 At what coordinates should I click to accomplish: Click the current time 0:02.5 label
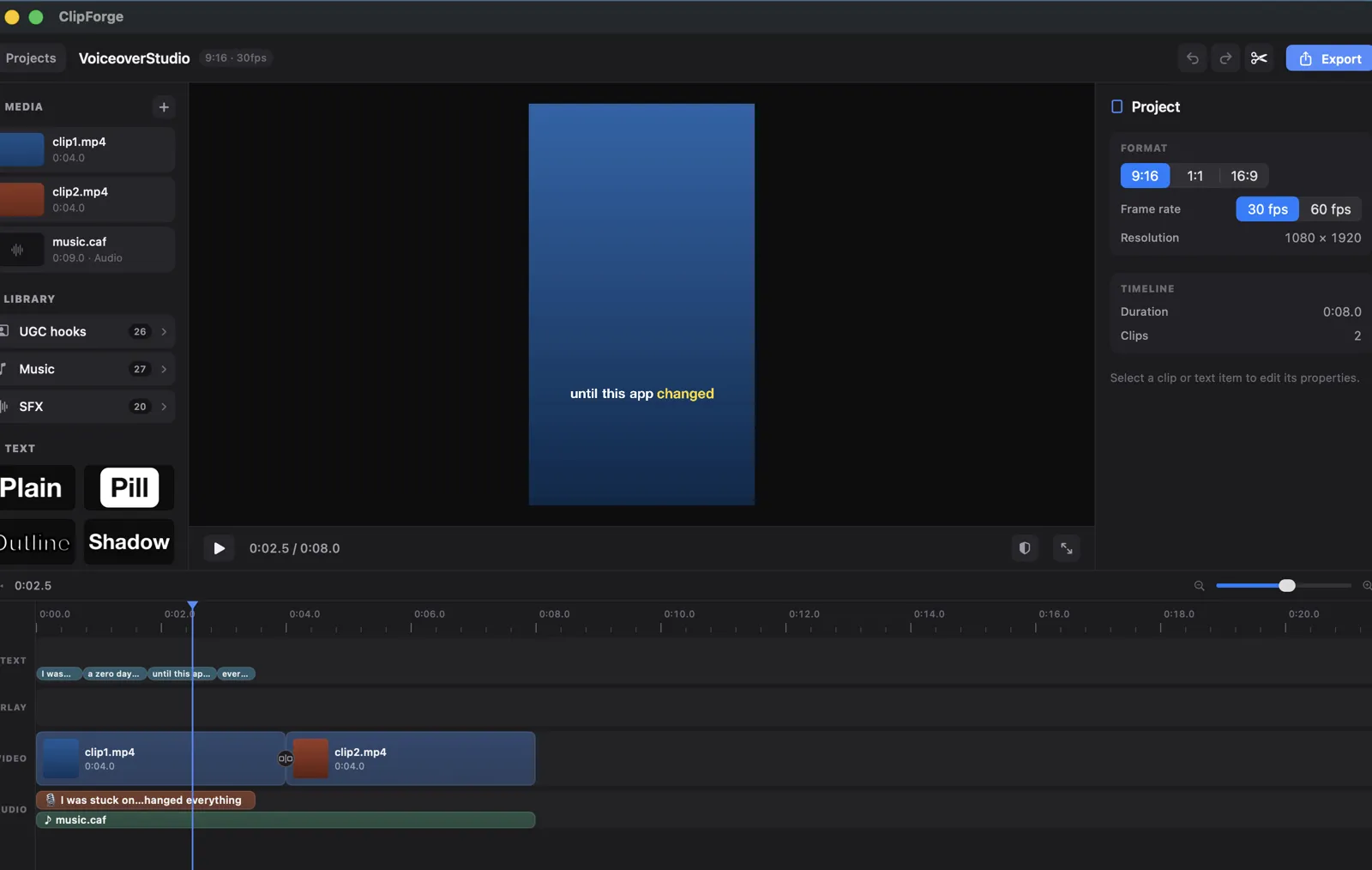tap(33, 585)
